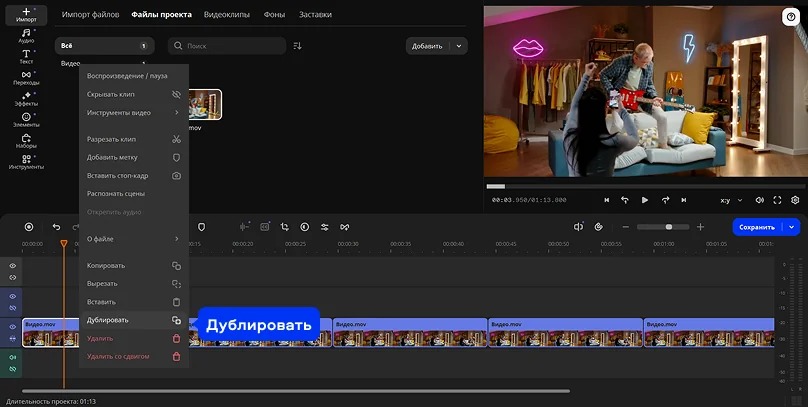Toggle link icon of top grey track

pyautogui.click(x=12, y=278)
